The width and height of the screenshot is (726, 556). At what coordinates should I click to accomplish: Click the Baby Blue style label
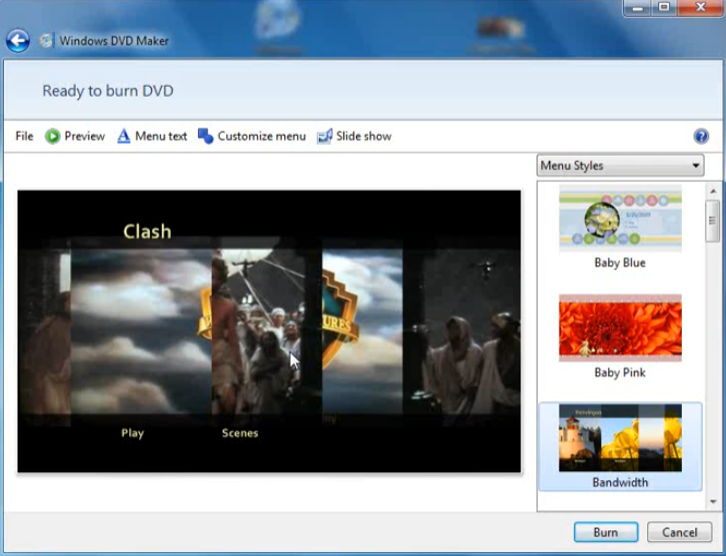(620, 262)
